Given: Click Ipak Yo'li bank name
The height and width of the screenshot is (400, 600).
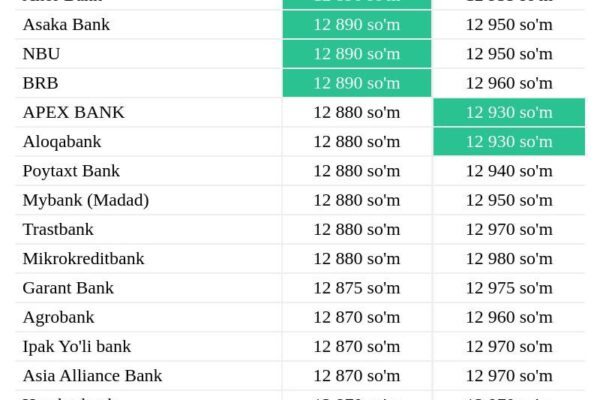Looking at the screenshot, I should 77,347.
